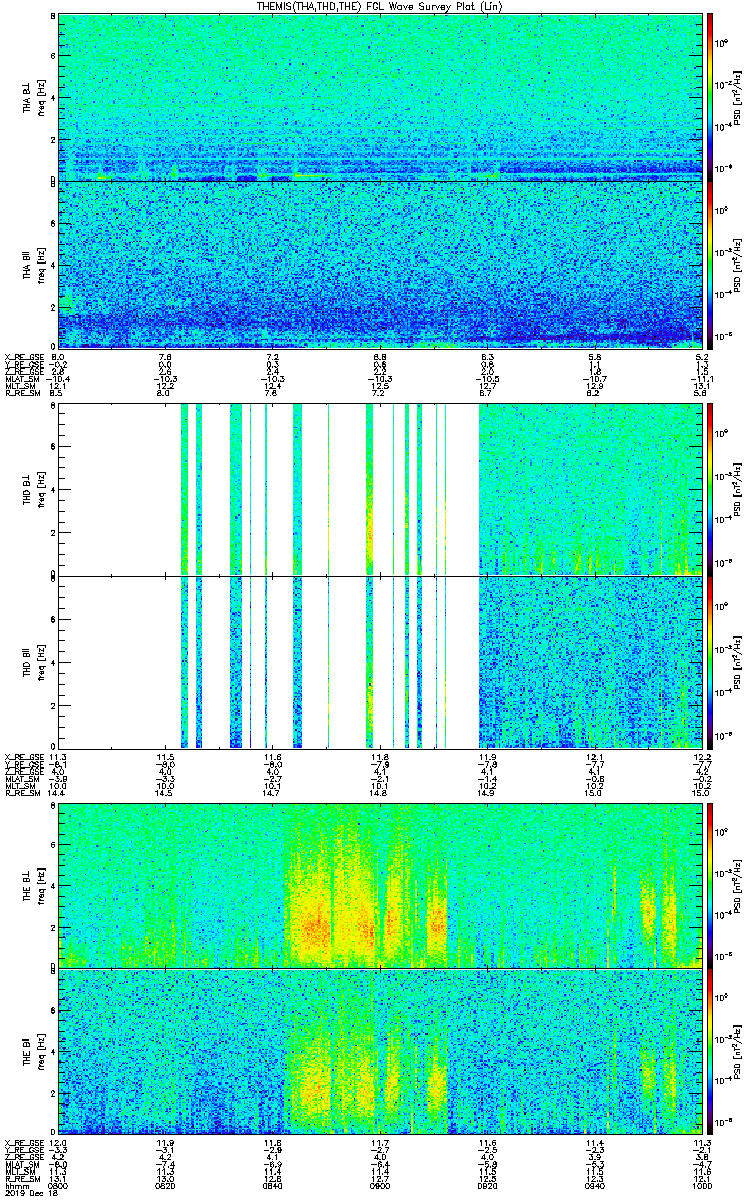
Task: Select the THA B-parallel spectrogram panel
Action: pos(379,264)
